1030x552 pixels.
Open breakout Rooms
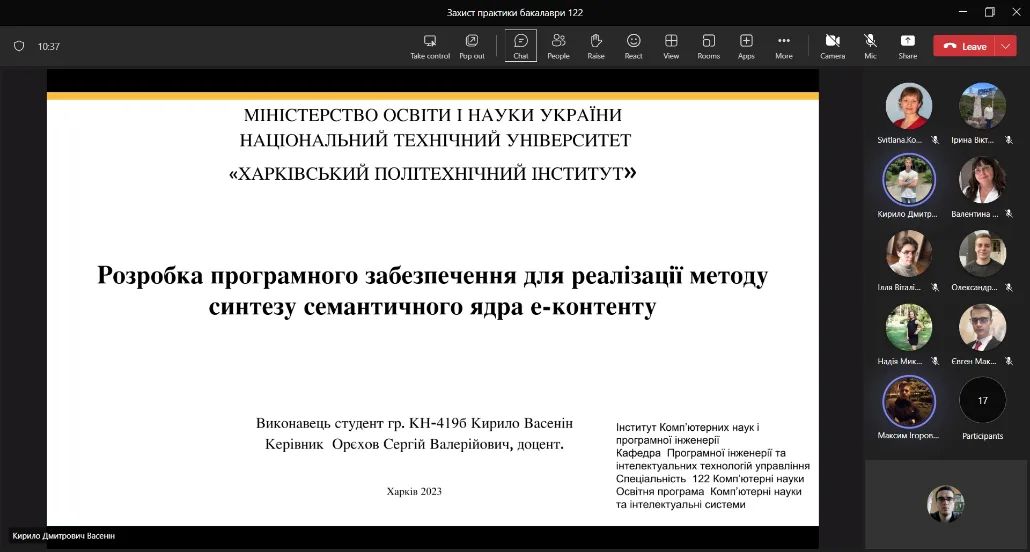tap(708, 46)
